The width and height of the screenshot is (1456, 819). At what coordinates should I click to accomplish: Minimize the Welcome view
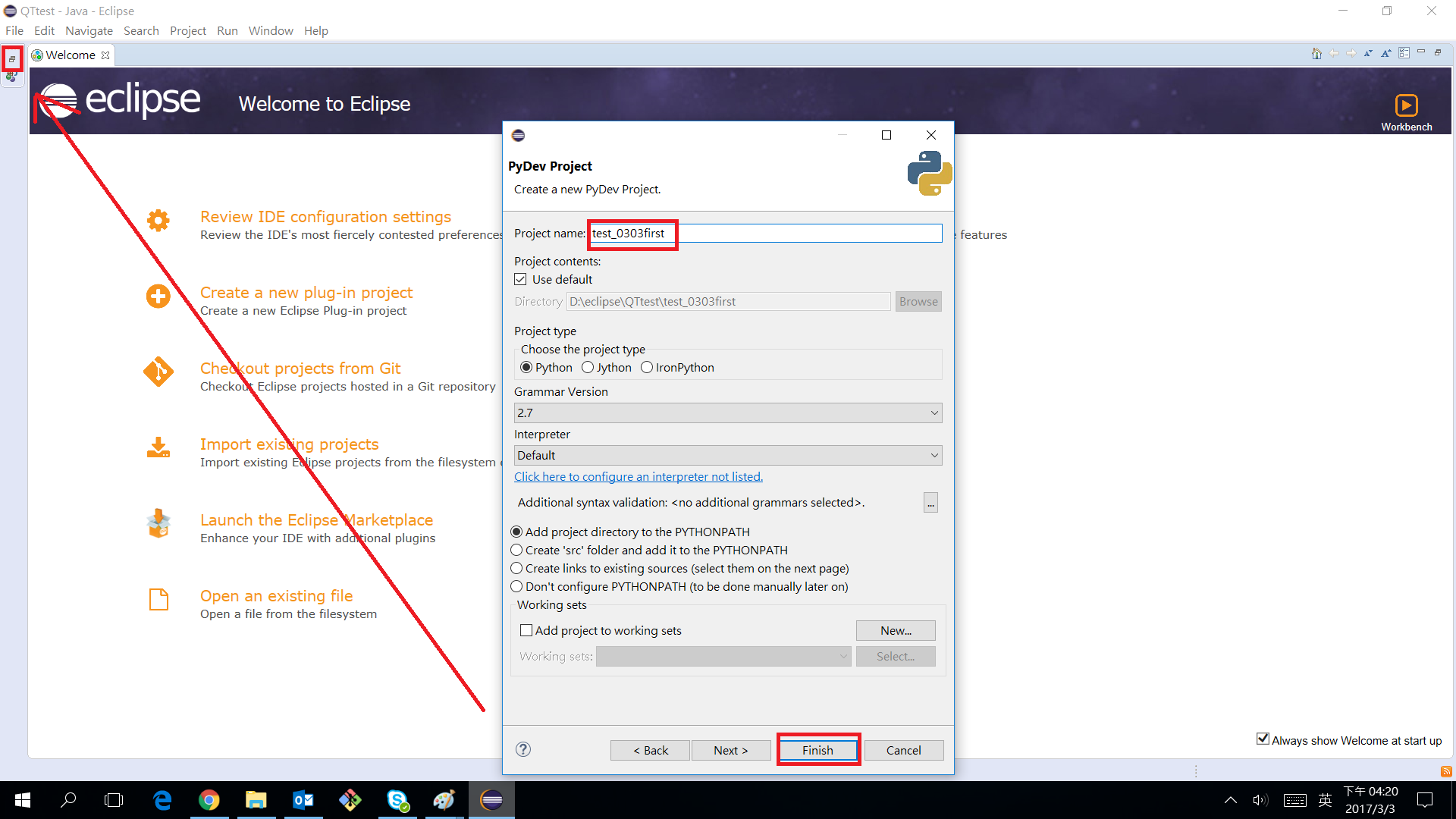click(x=1421, y=52)
